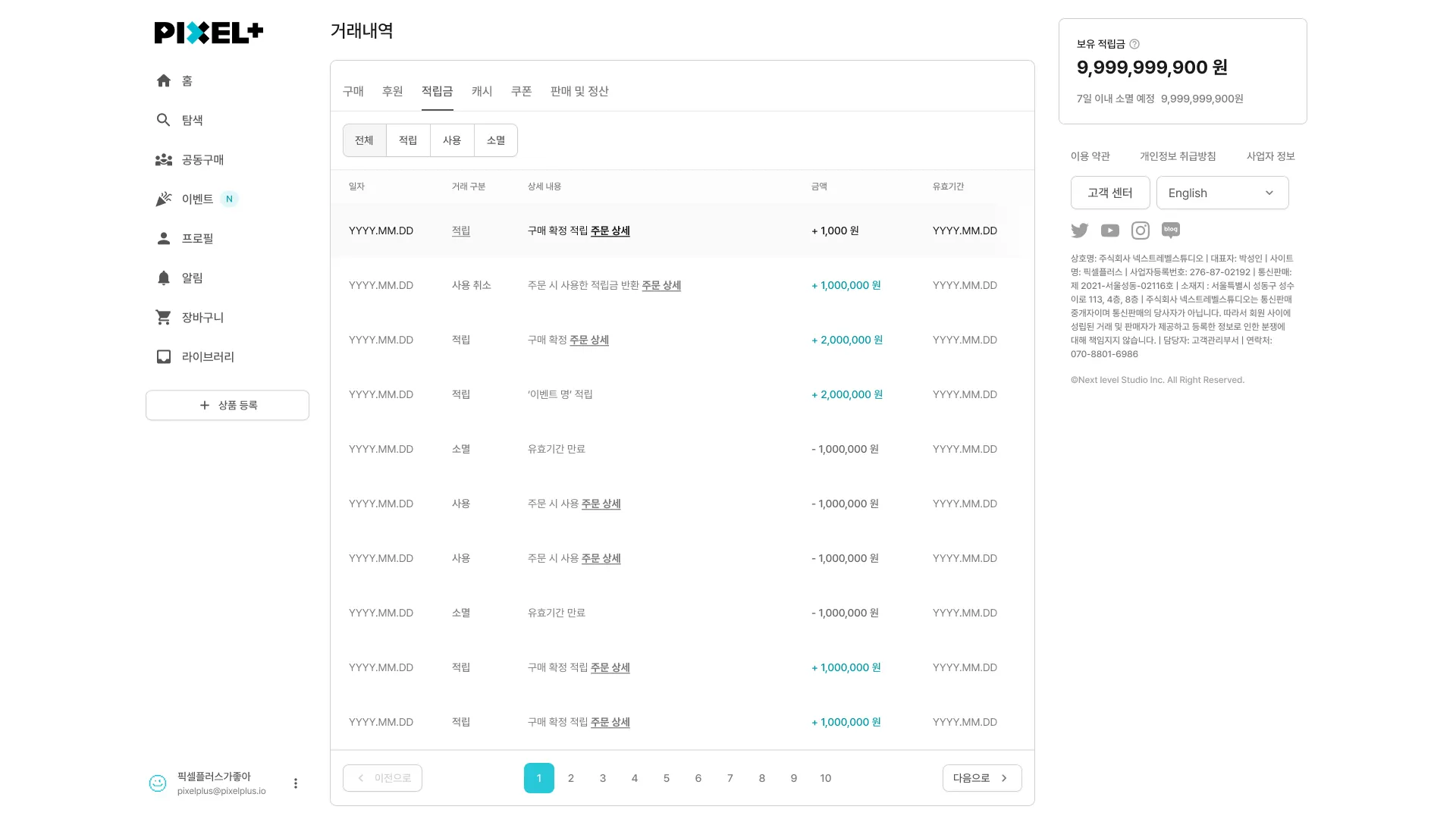Select the 사용 filter segment
This screenshot has height=819, width=1456.
click(452, 140)
